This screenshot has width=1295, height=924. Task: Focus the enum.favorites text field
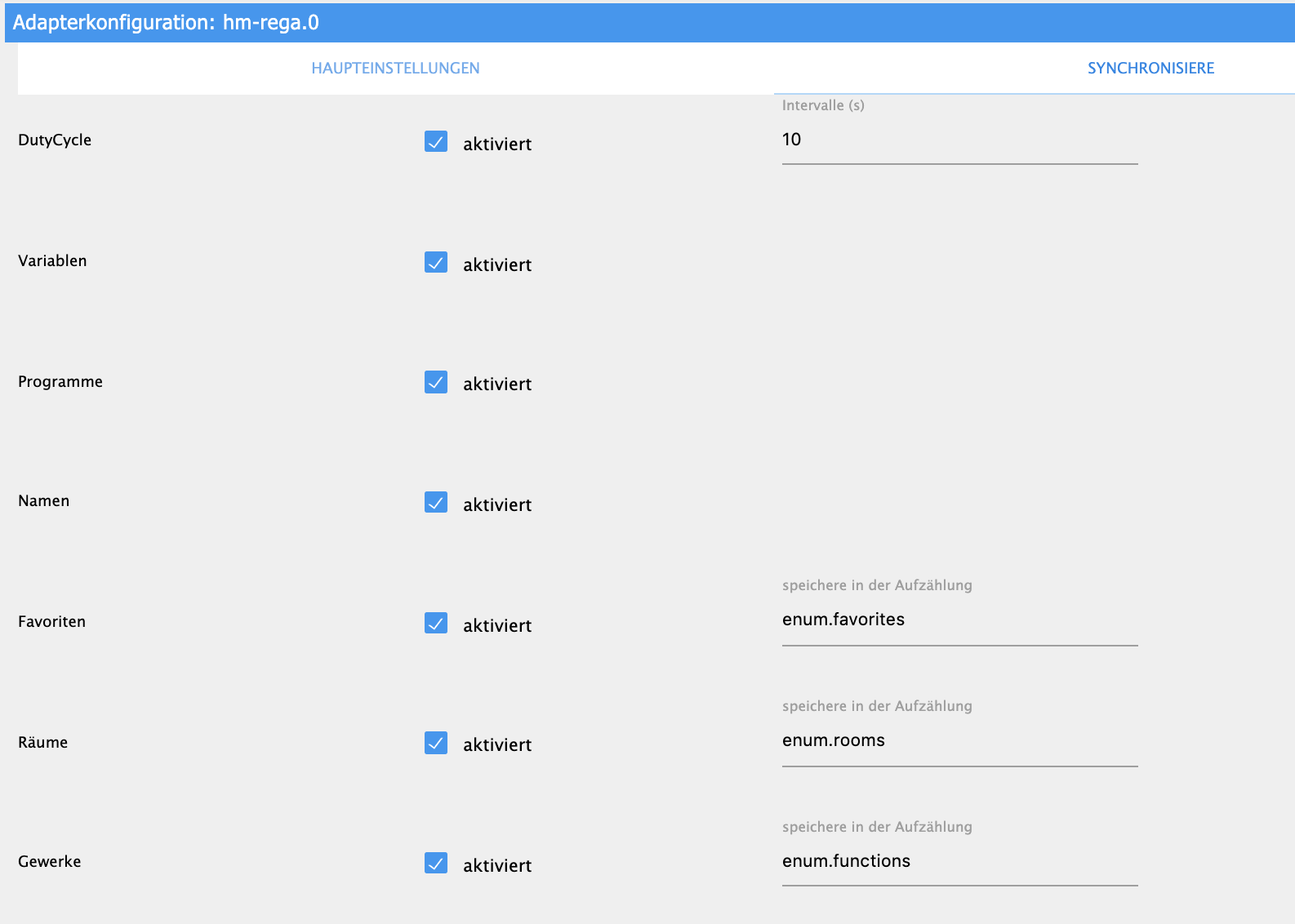pos(959,620)
